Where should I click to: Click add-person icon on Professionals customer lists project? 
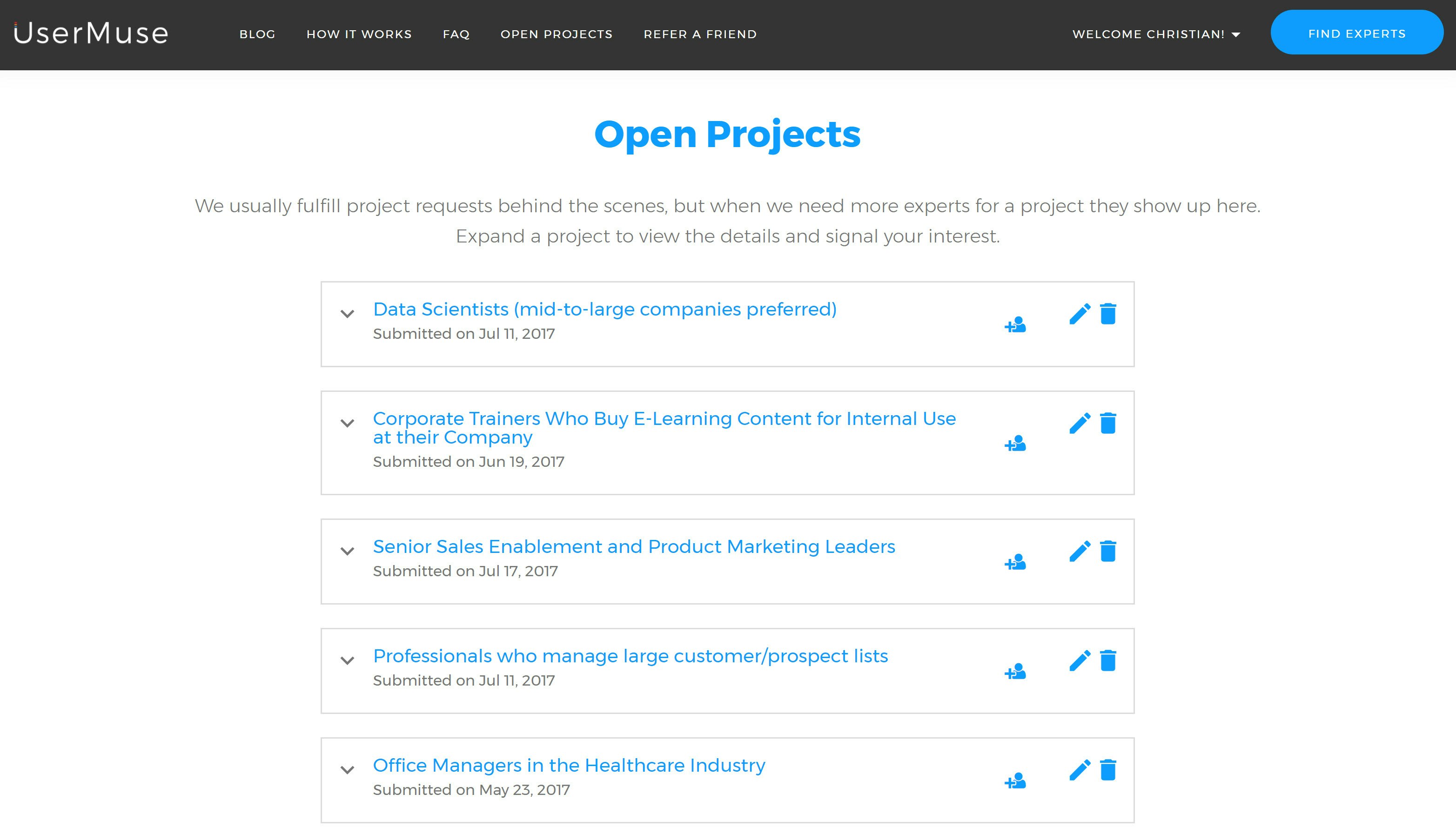pyautogui.click(x=1015, y=672)
